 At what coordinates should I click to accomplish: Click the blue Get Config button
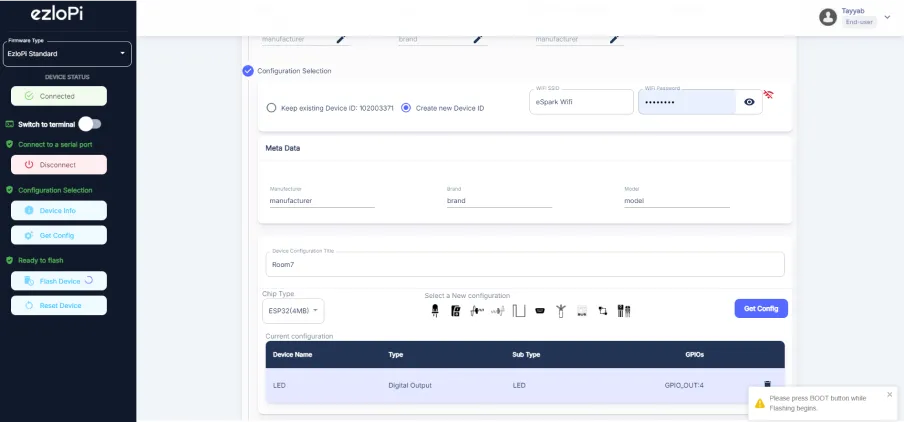(x=760, y=309)
